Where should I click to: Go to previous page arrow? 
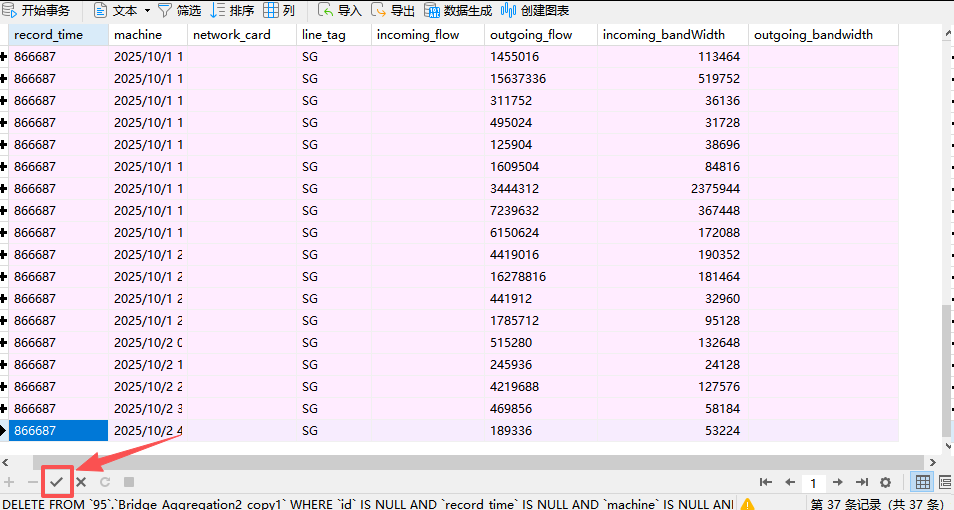[x=790, y=482]
